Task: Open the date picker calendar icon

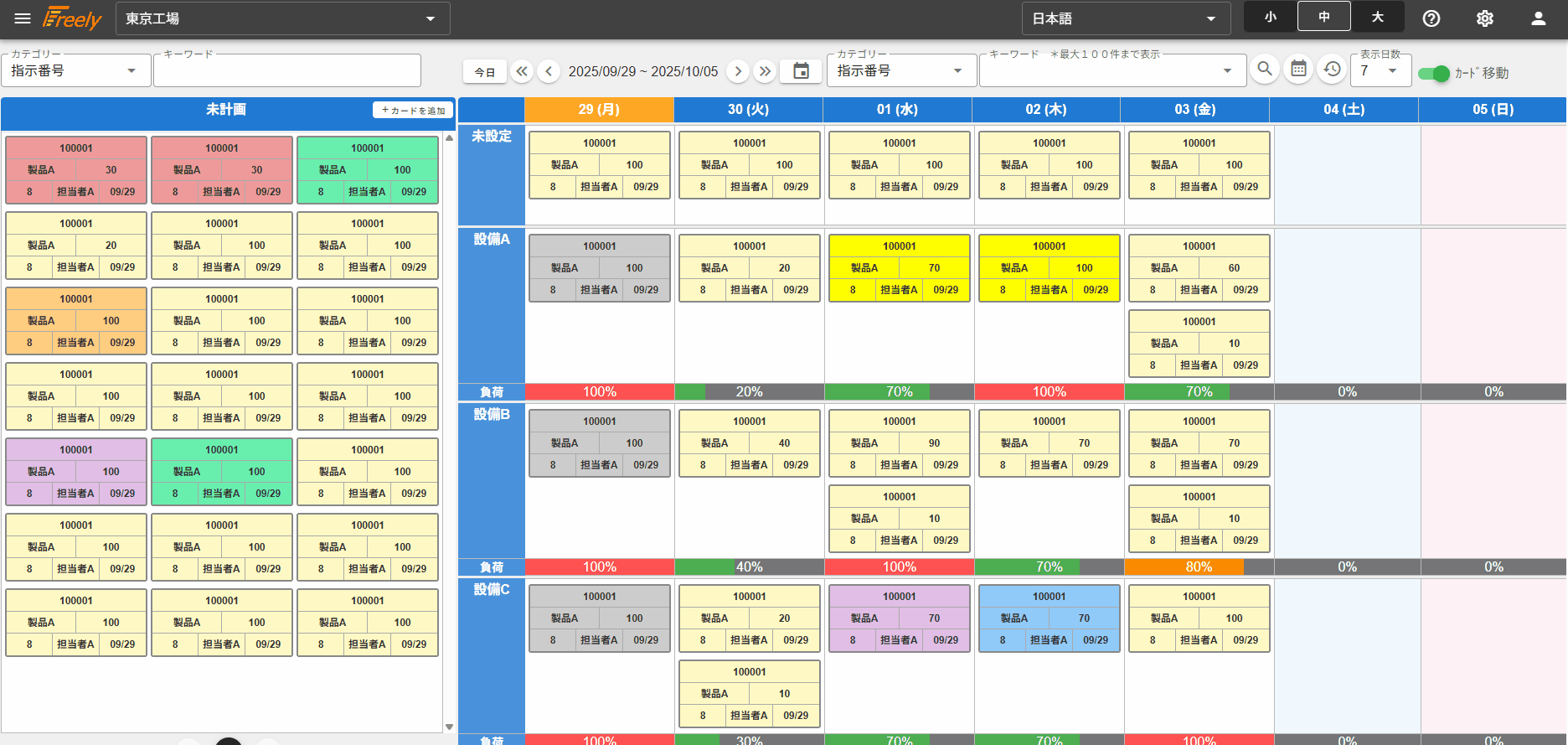Action: (x=801, y=71)
